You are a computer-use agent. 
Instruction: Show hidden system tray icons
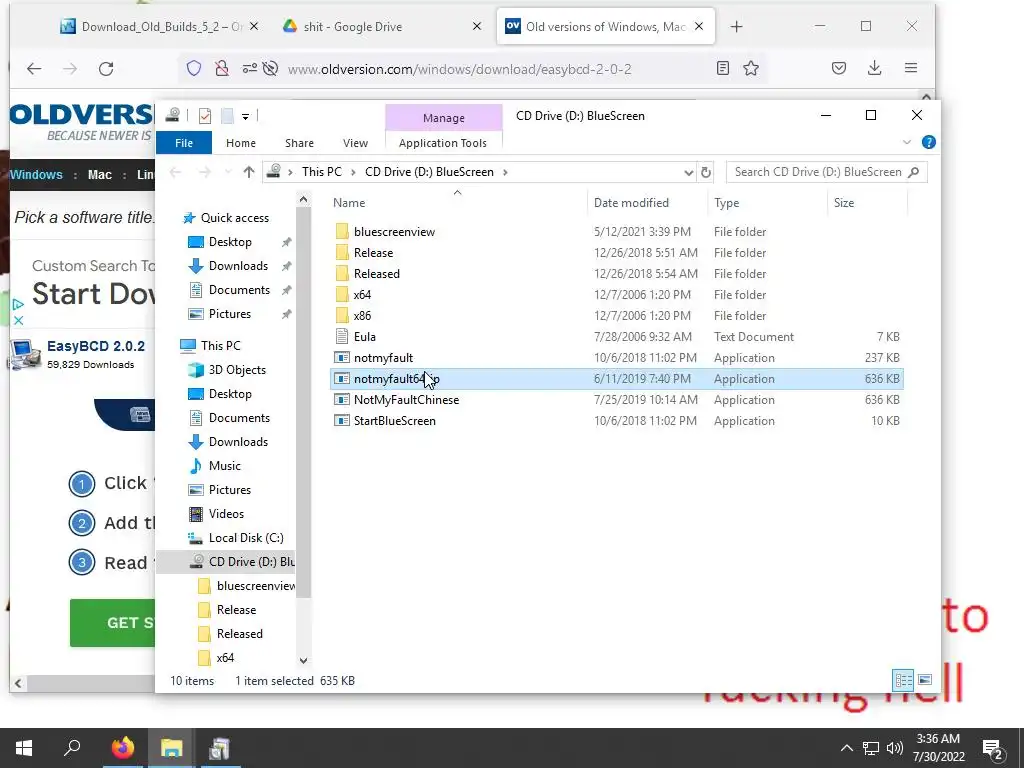click(x=846, y=748)
